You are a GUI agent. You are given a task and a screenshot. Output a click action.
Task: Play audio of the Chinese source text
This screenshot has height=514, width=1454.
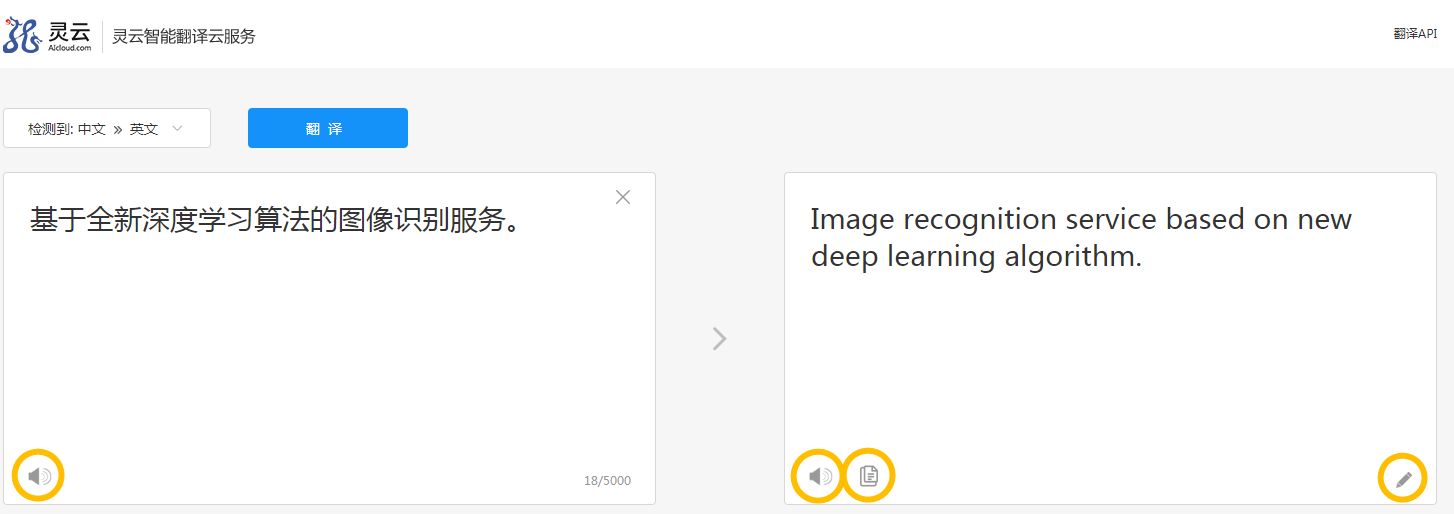39,476
